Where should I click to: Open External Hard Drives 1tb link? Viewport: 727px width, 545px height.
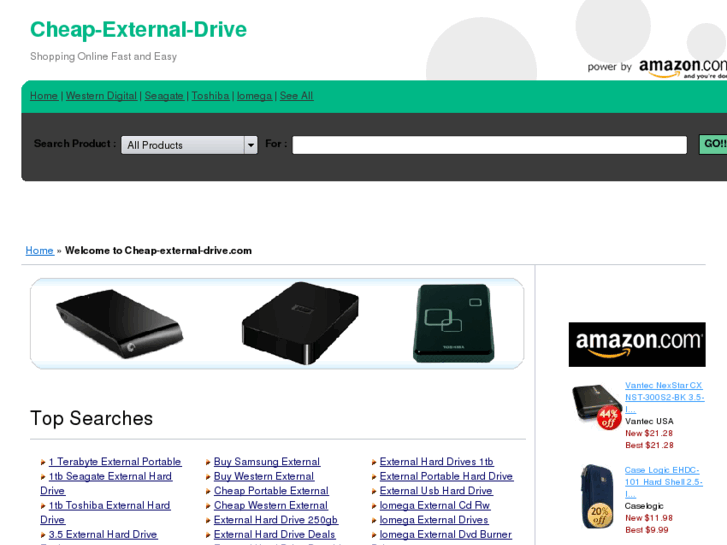point(436,462)
